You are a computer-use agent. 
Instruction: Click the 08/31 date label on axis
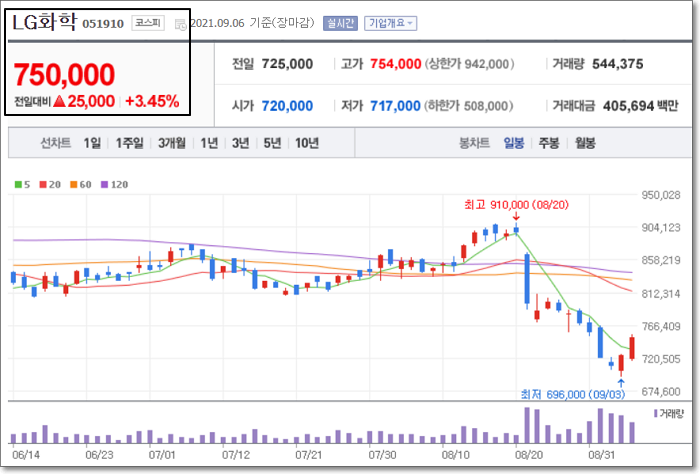601,455
